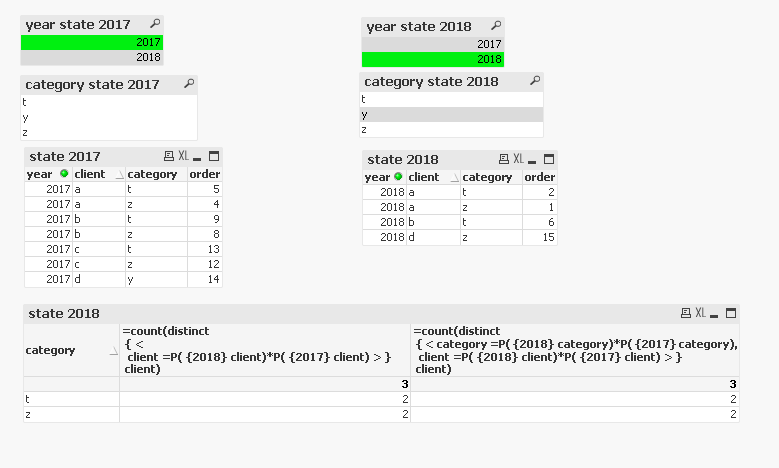Maximize the state 2017 table
Screen dimensions: 779x468
[213, 157]
